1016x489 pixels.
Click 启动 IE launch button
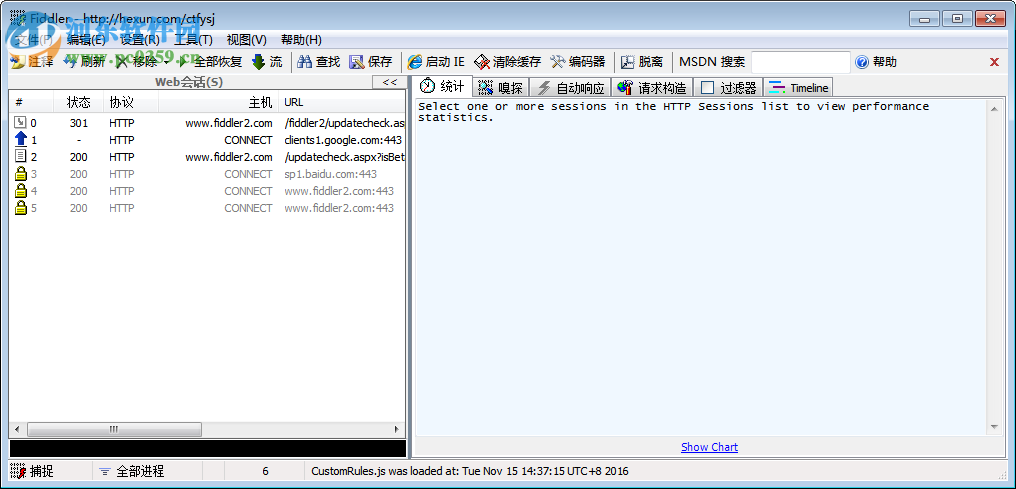[x=435, y=62]
